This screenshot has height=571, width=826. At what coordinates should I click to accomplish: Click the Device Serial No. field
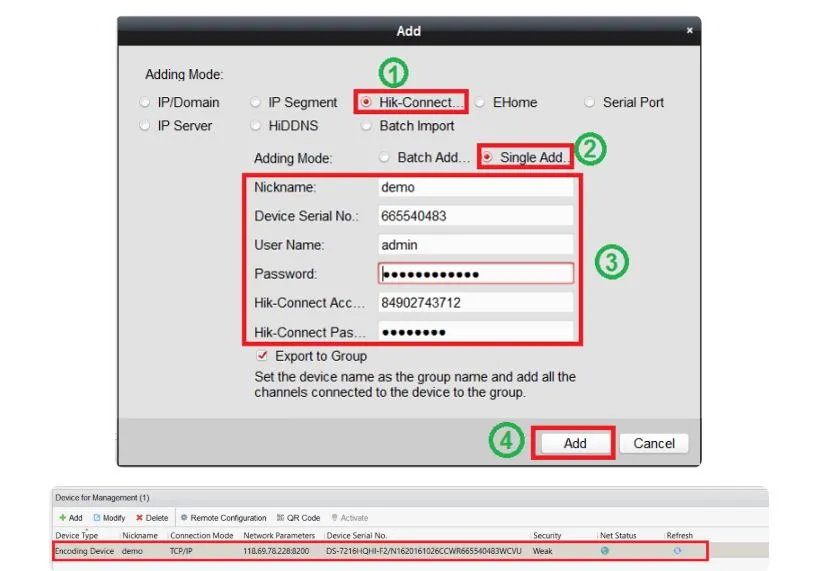[x=475, y=216]
